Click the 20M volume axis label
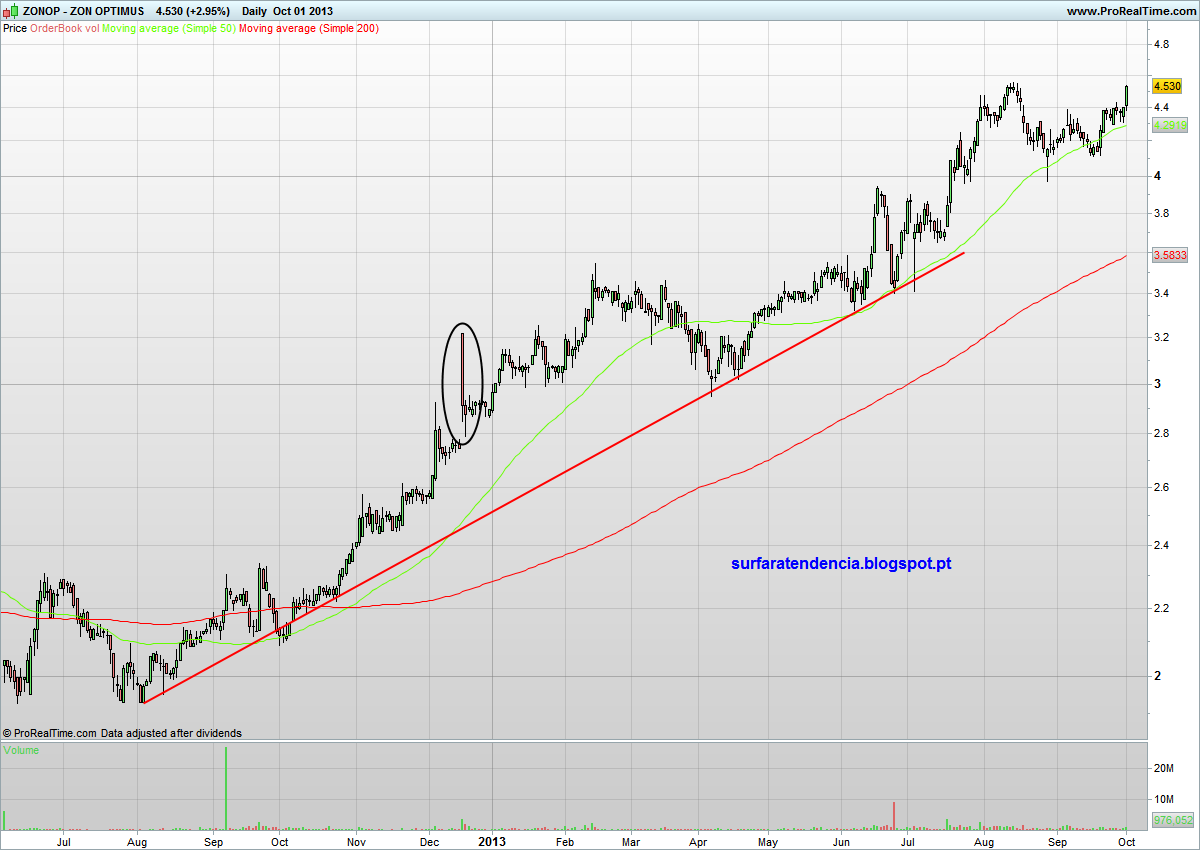1200x850 pixels. click(x=1163, y=768)
